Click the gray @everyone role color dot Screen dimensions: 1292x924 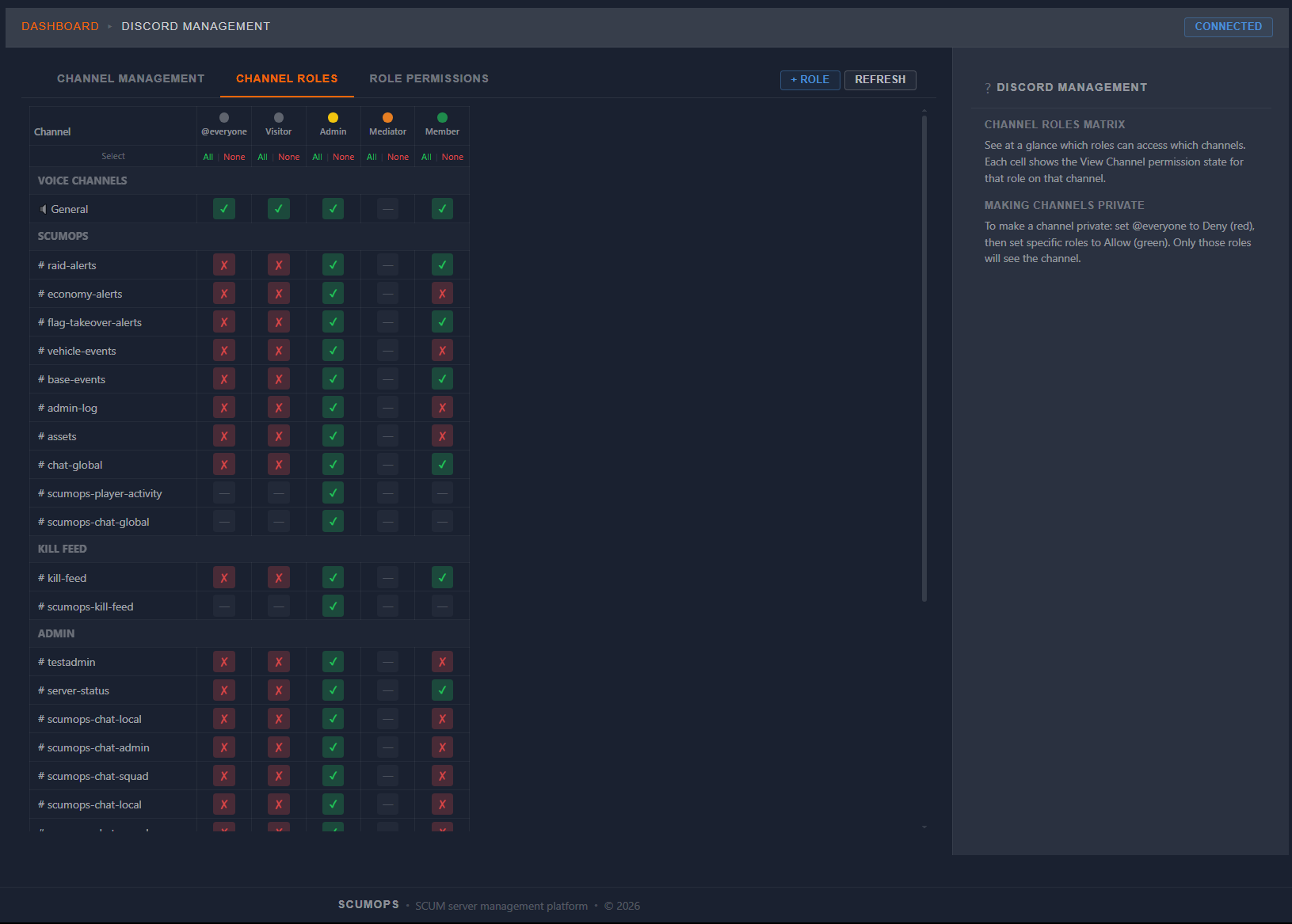click(224, 118)
